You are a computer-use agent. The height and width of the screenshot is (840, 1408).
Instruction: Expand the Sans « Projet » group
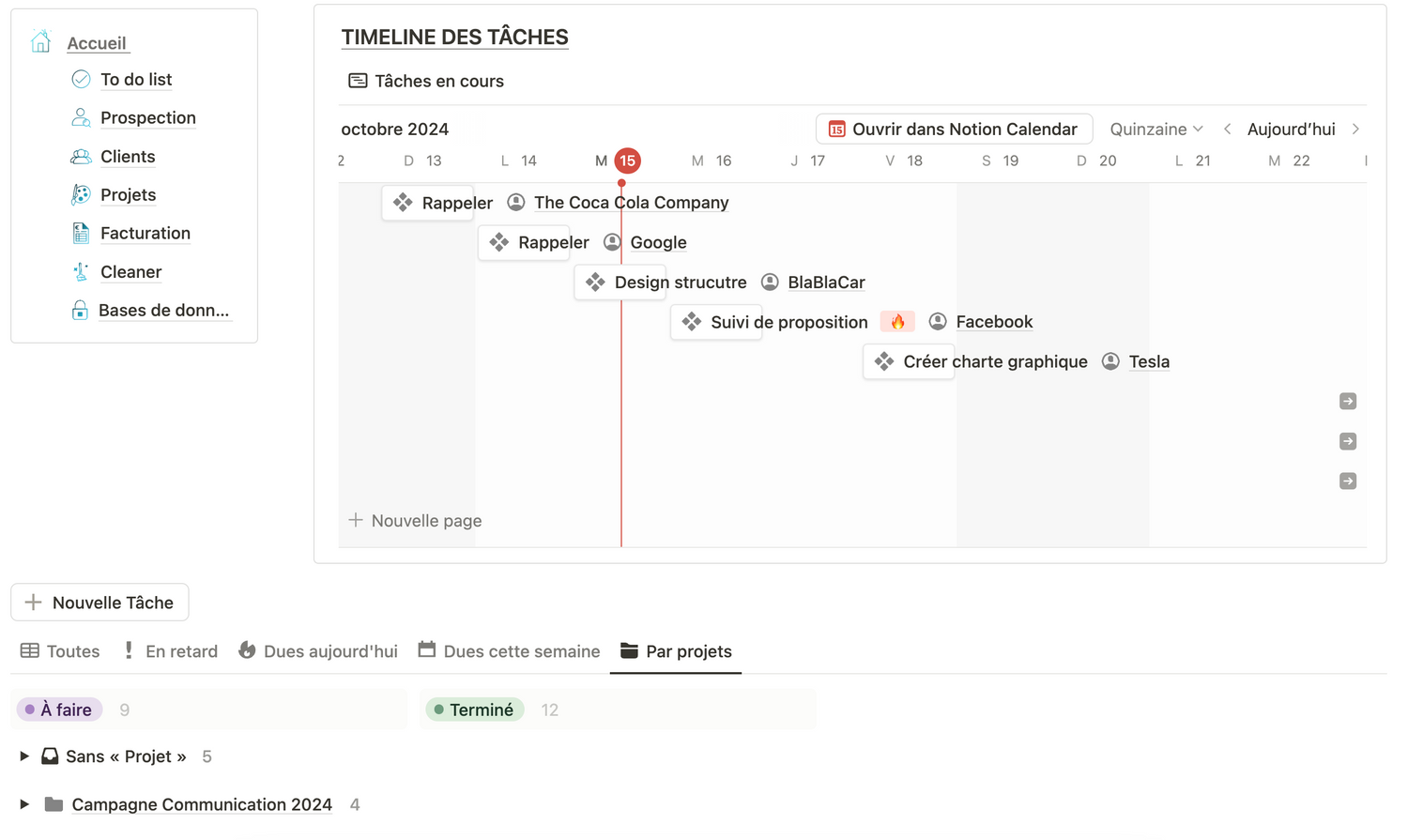(x=24, y=756)
